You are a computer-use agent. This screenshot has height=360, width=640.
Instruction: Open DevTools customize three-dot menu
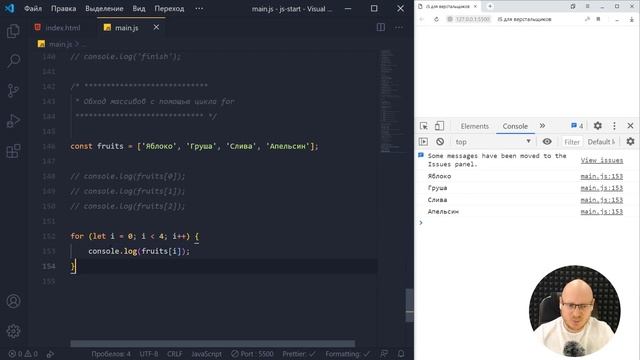(x=614, y=126)
